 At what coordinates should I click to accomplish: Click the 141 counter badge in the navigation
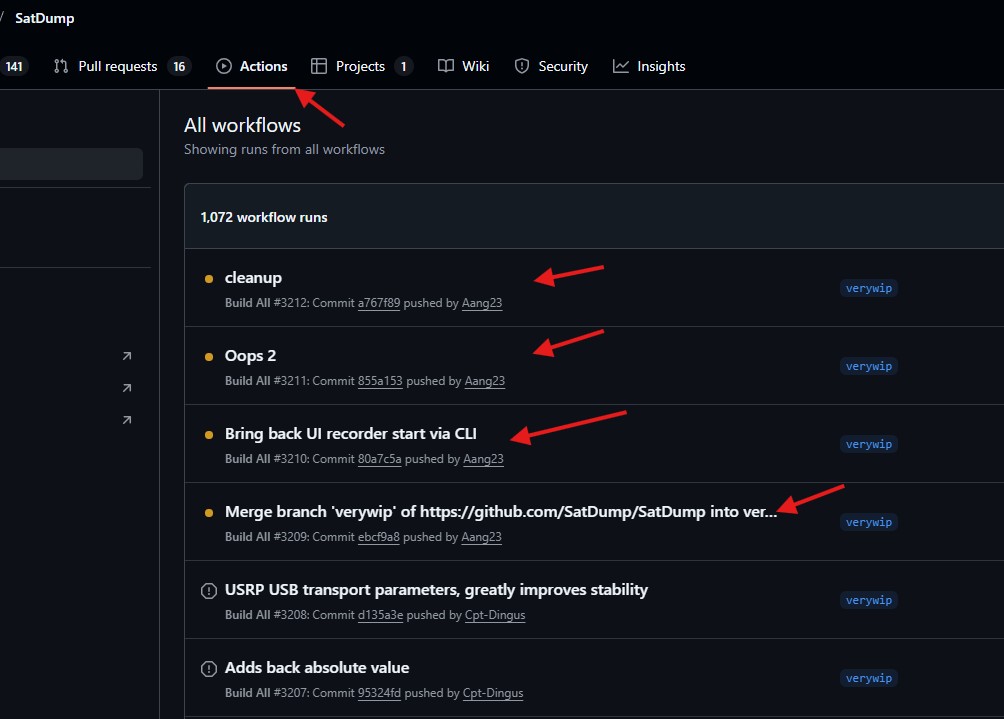click(14, 66)
